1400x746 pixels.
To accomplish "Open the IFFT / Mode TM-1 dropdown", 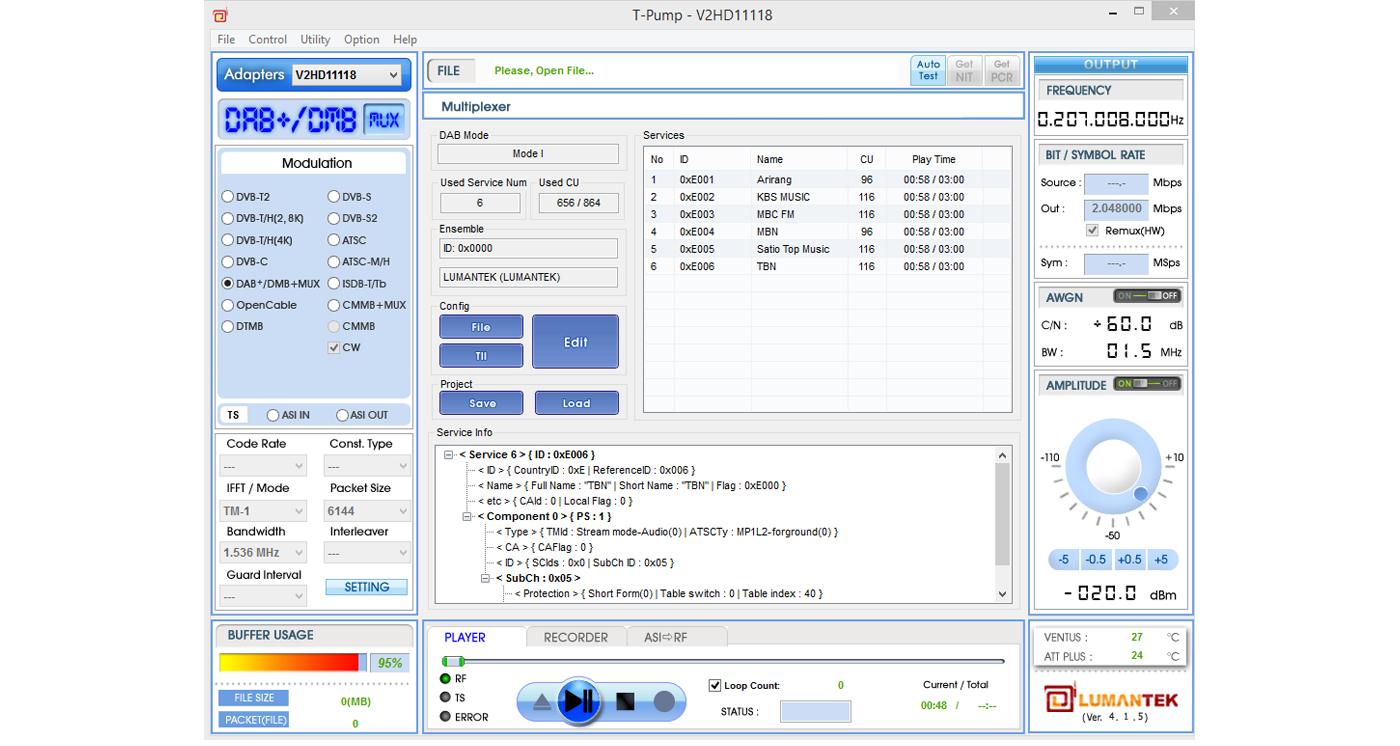I will (x=263, y=511).
